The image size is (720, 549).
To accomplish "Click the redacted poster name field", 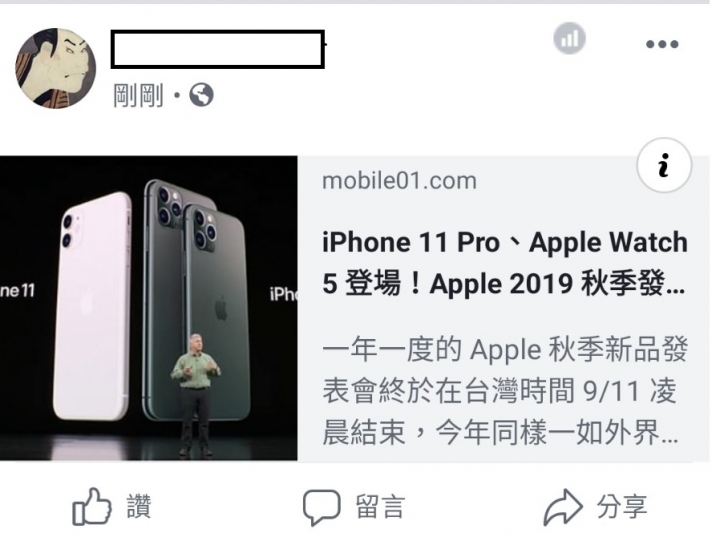I will [x=218, y=49].
